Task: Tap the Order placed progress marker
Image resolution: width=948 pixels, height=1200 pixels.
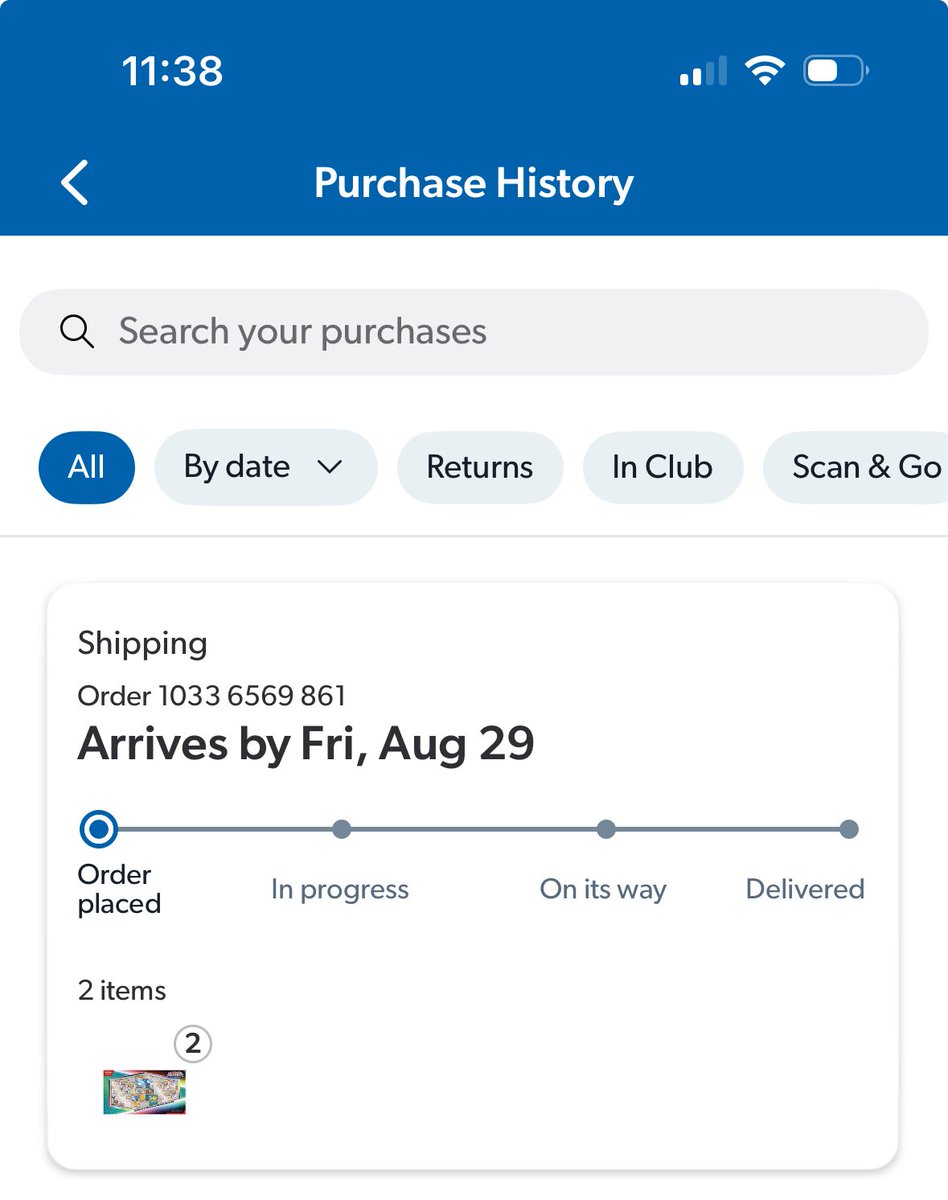Action: click(98, 829)
